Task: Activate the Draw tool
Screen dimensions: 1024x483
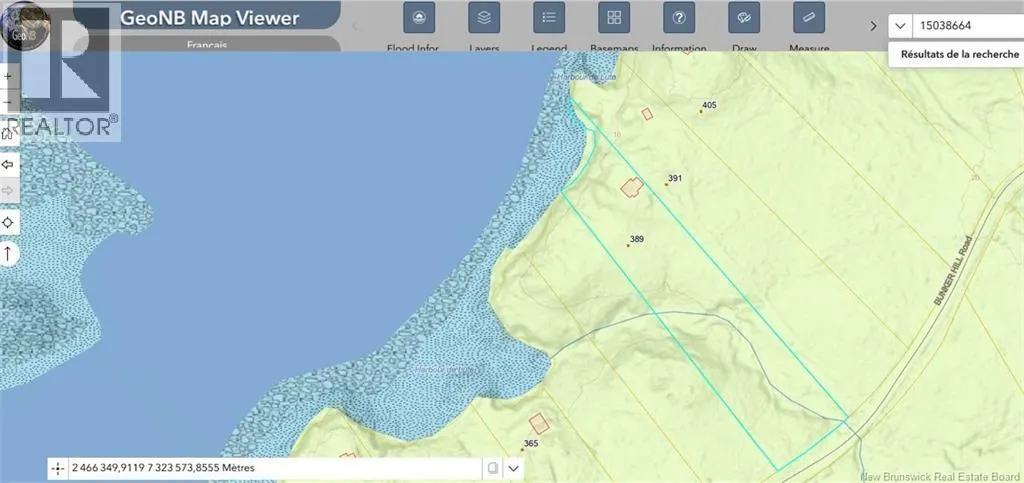Action: coord(744,18)
